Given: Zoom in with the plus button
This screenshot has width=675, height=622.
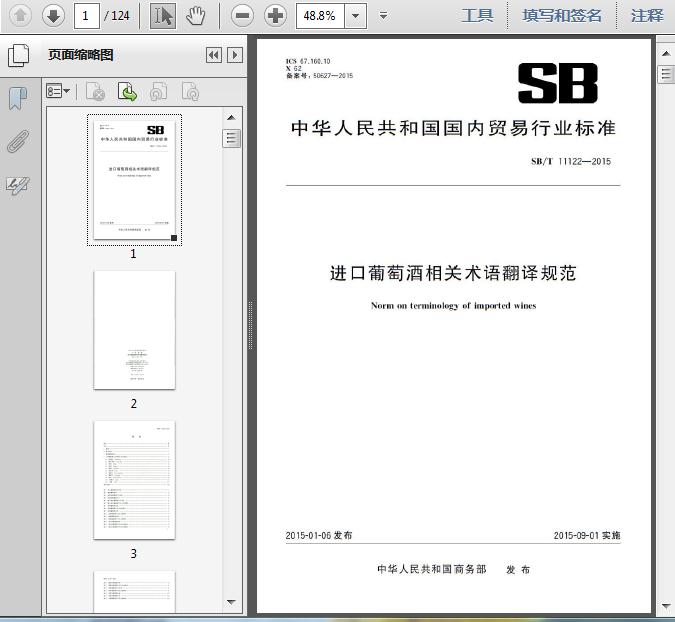Looking at the screenshot, I should 275,15.
